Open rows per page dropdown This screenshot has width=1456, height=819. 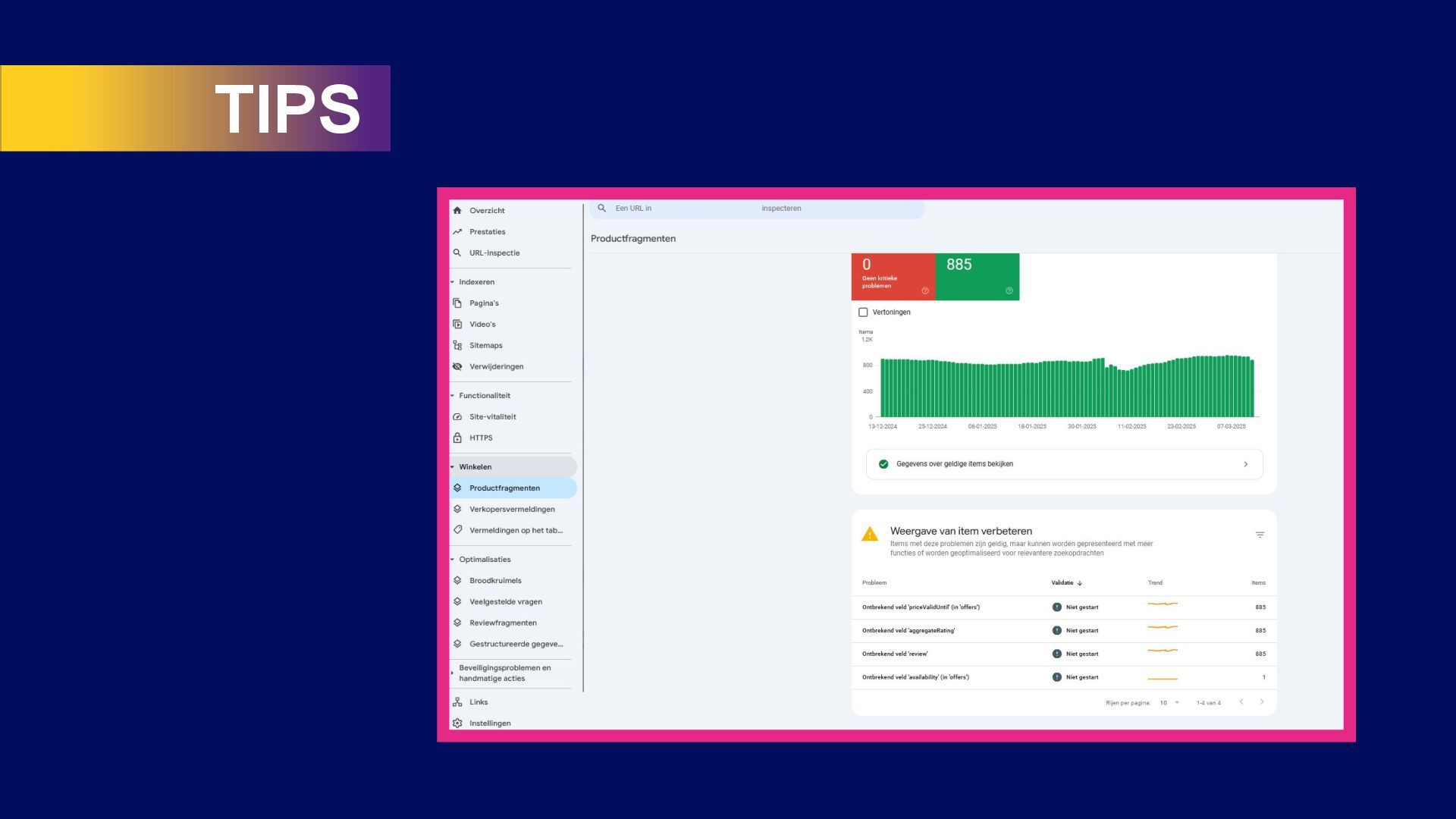pos(1169,703)
